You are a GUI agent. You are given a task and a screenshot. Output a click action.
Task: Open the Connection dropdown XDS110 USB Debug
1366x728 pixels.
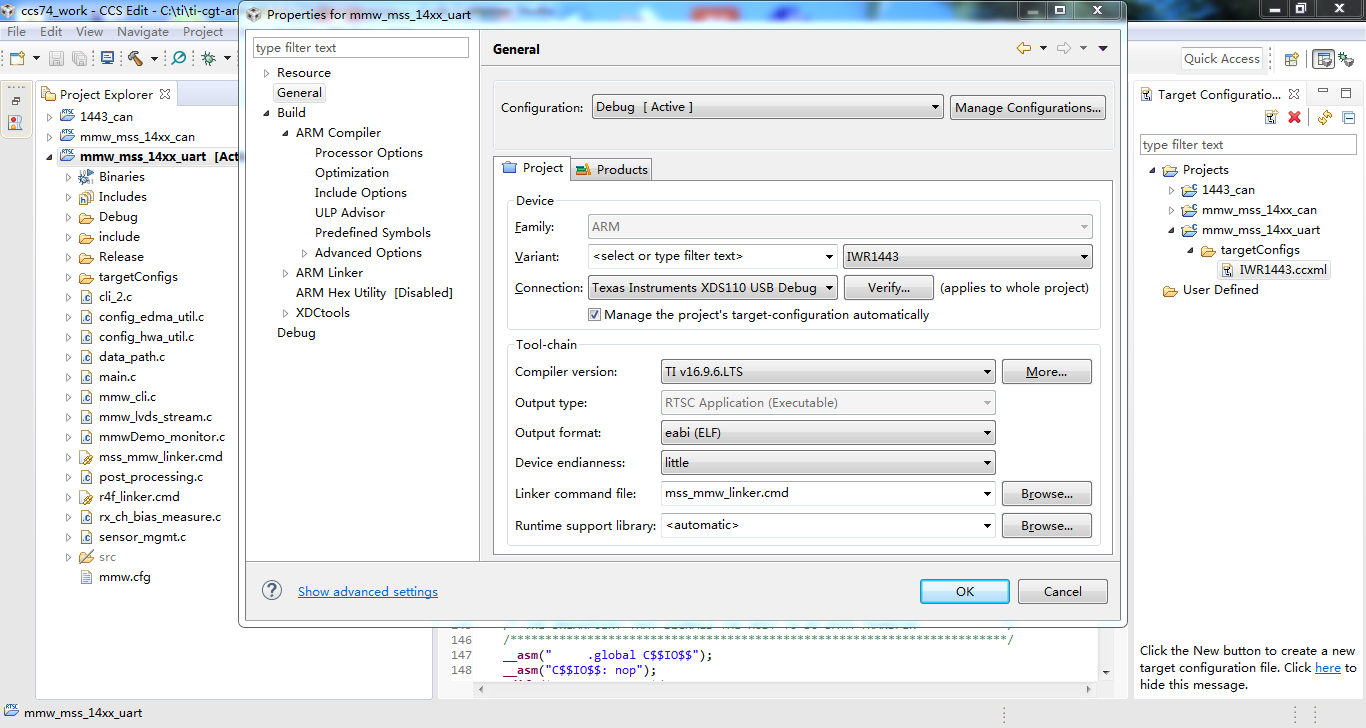pos(712,287)
